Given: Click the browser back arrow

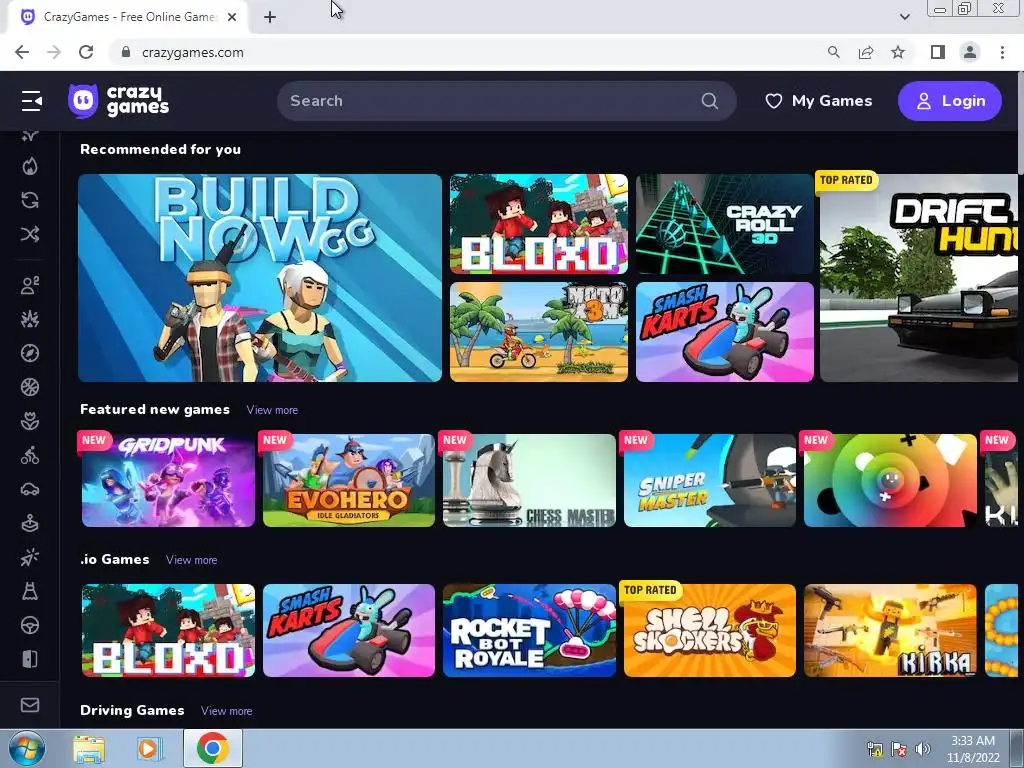Looking at the screenshot, I should tap(22, 52).
